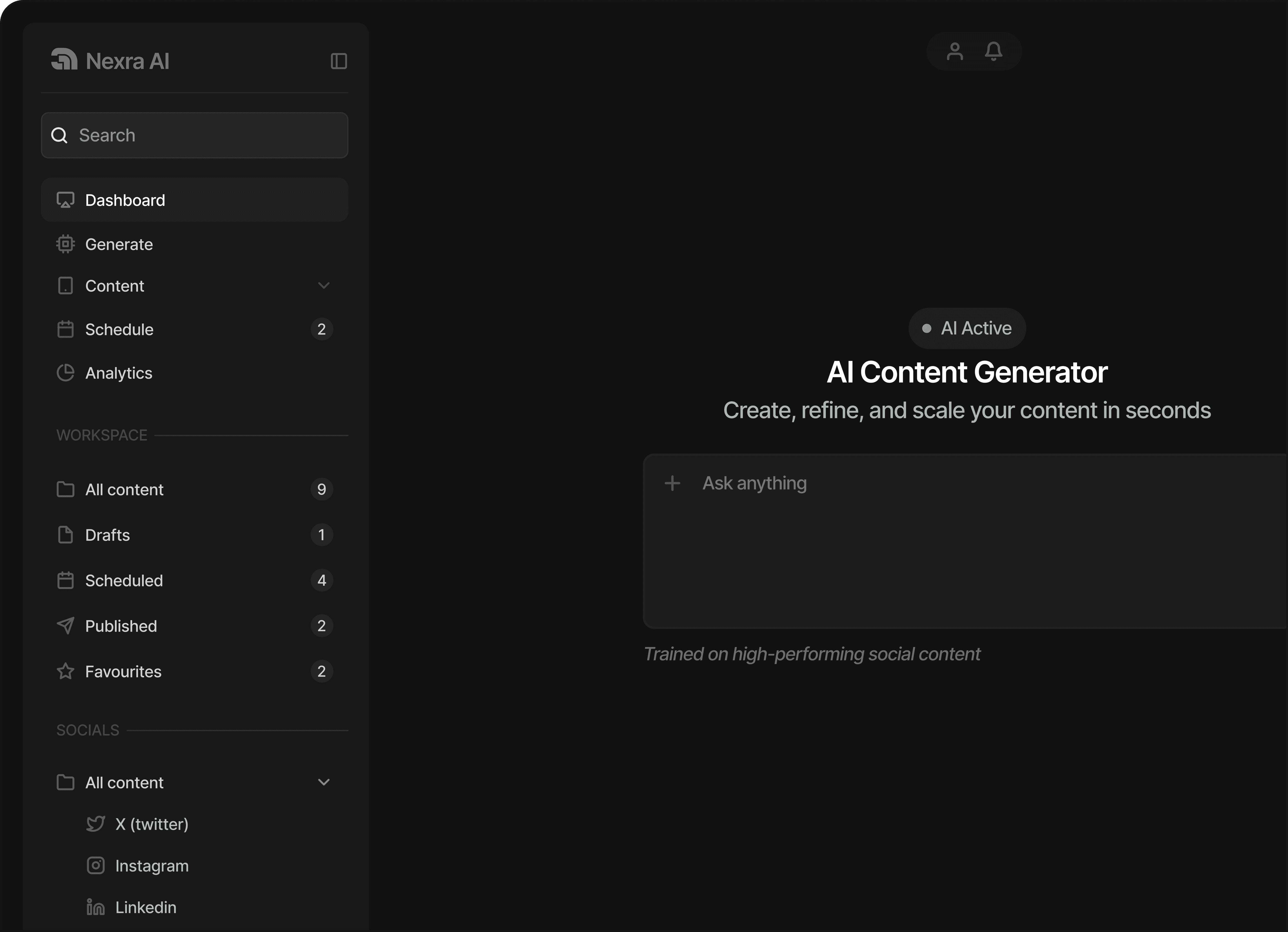The height and width of the screenshot is (932, 1288).
Task: Open the user profile icon
Action: [955, 52]
